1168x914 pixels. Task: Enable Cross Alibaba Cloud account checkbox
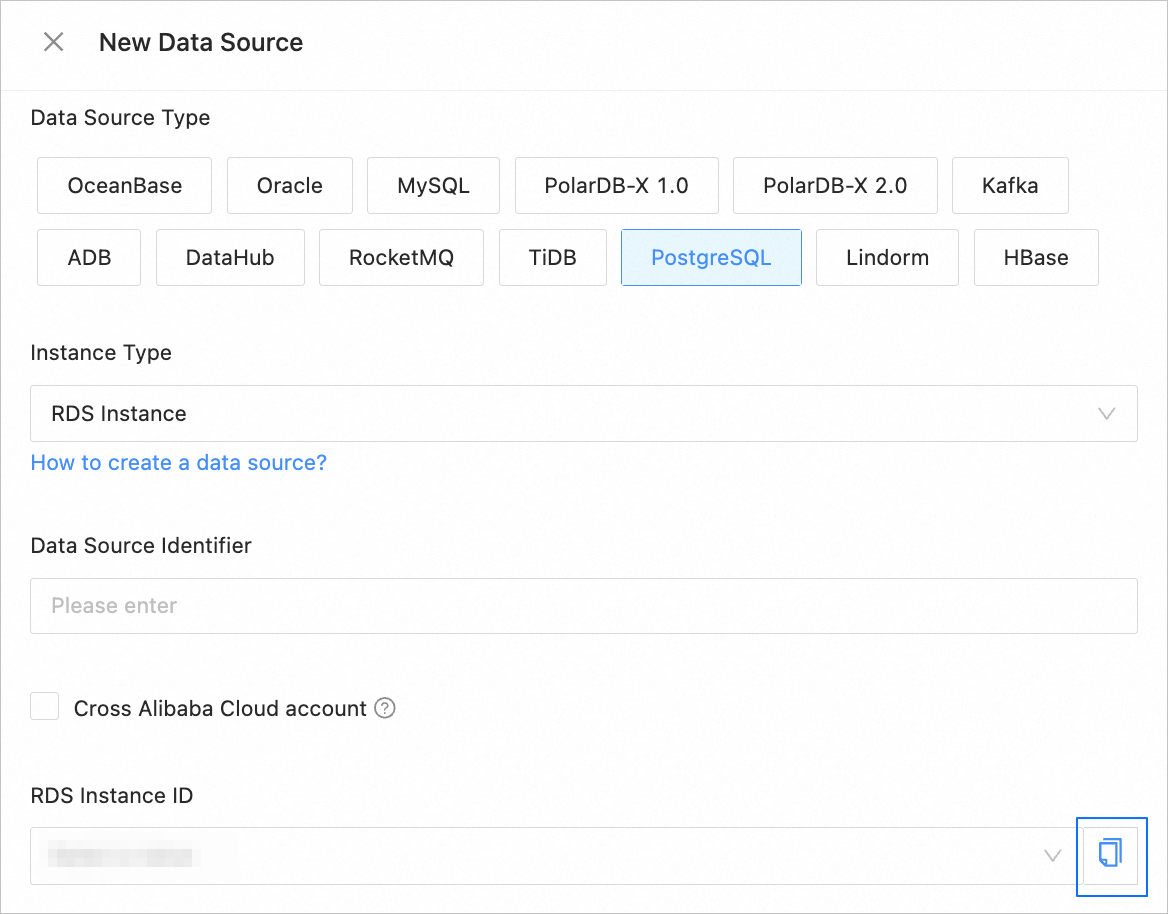pyautogui.click(x=45, y=706)
